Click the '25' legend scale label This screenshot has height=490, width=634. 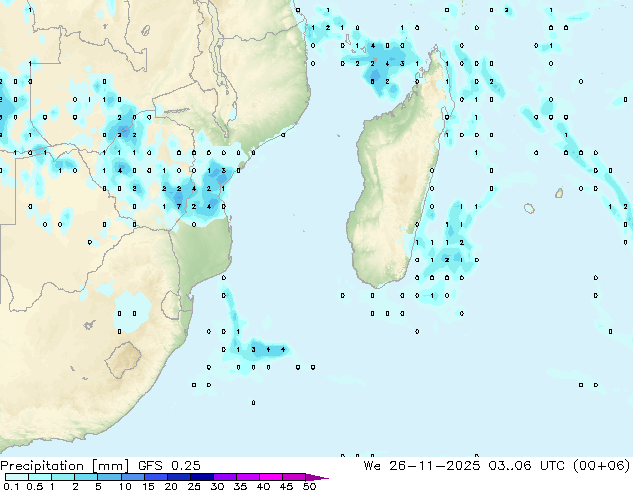point(194,486)
